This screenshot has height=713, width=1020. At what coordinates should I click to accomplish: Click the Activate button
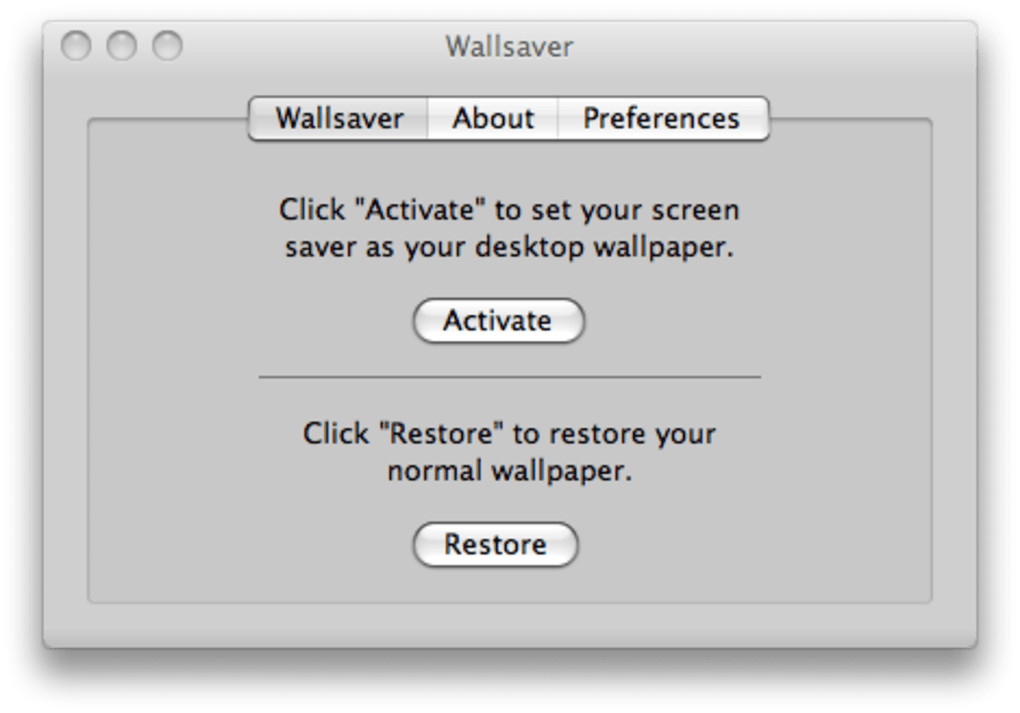(x=498, y=321)
